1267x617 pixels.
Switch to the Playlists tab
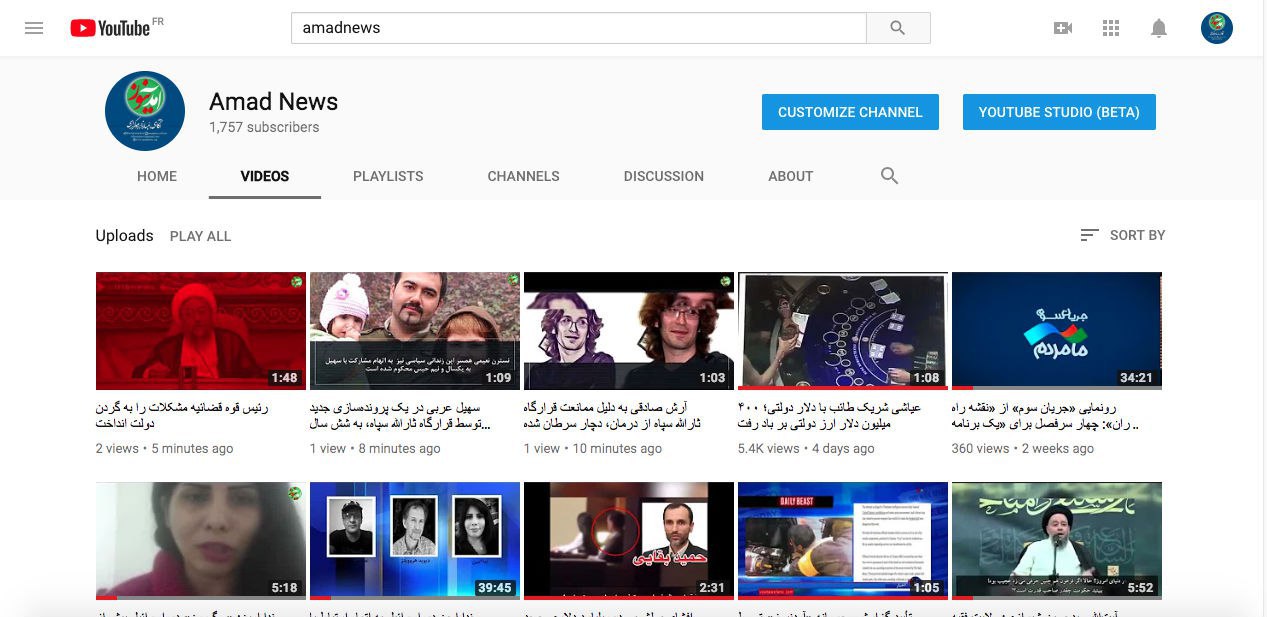pyautogui.click(x=388, y=176)
